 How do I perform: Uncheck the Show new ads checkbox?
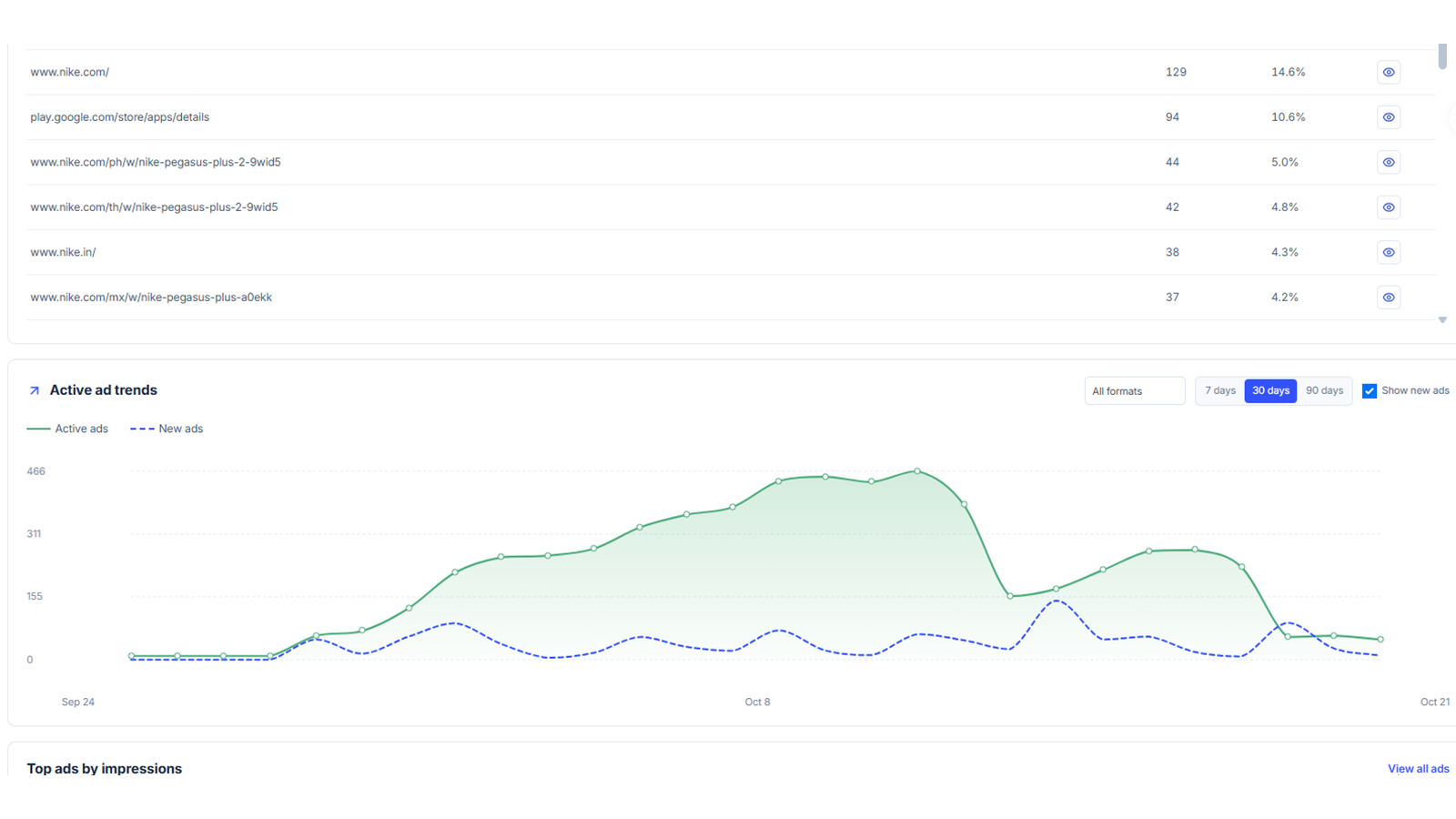pyautogui.click(x=1370, y=391)
